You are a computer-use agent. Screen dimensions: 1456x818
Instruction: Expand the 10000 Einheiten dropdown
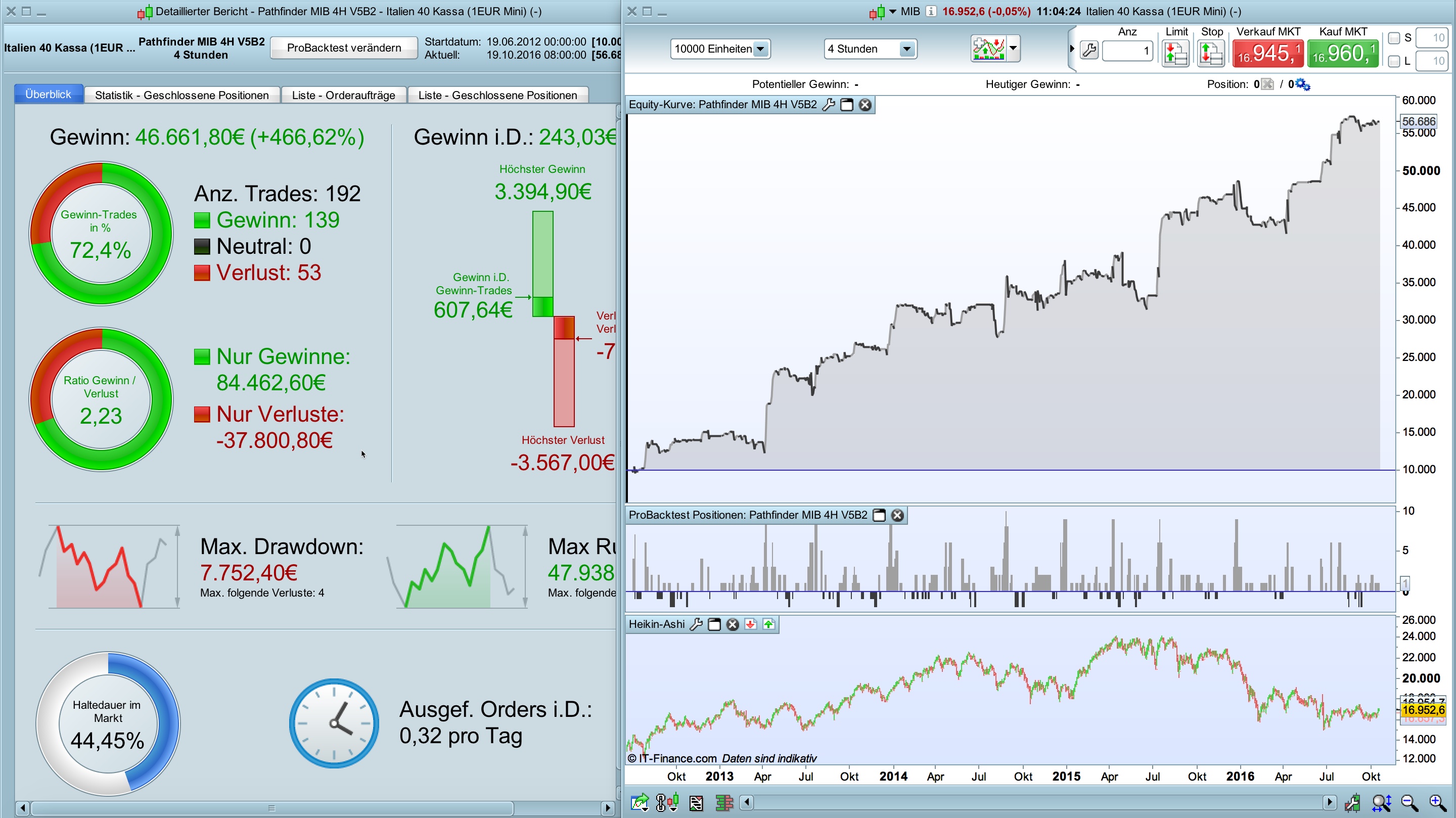point(761,49)
